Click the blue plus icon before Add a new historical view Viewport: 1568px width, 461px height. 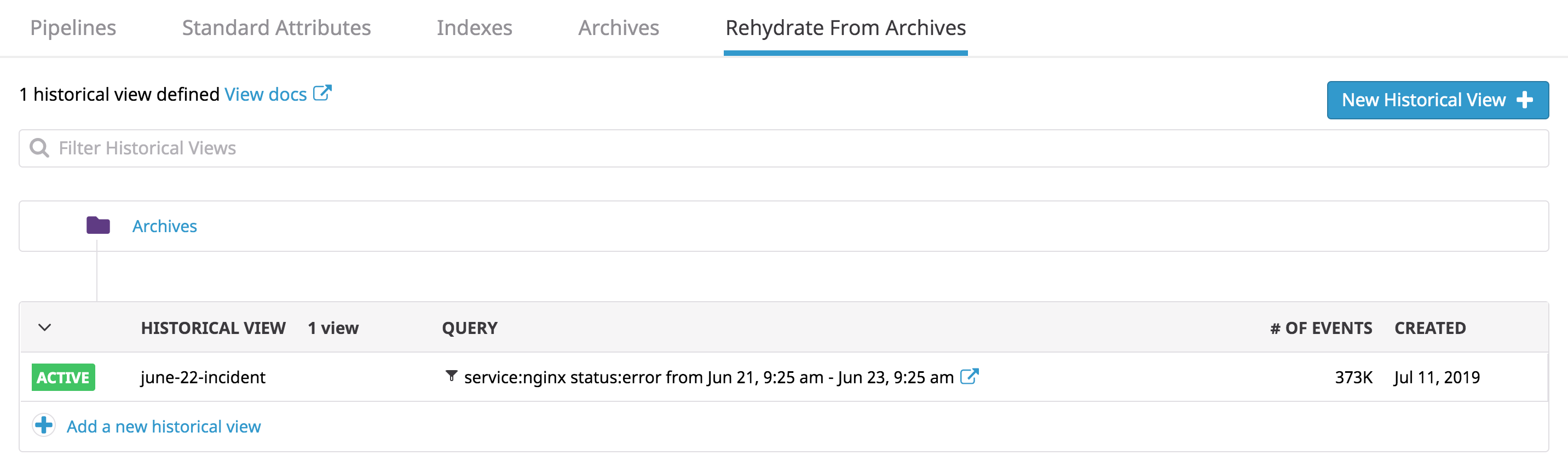coord(43,427)
